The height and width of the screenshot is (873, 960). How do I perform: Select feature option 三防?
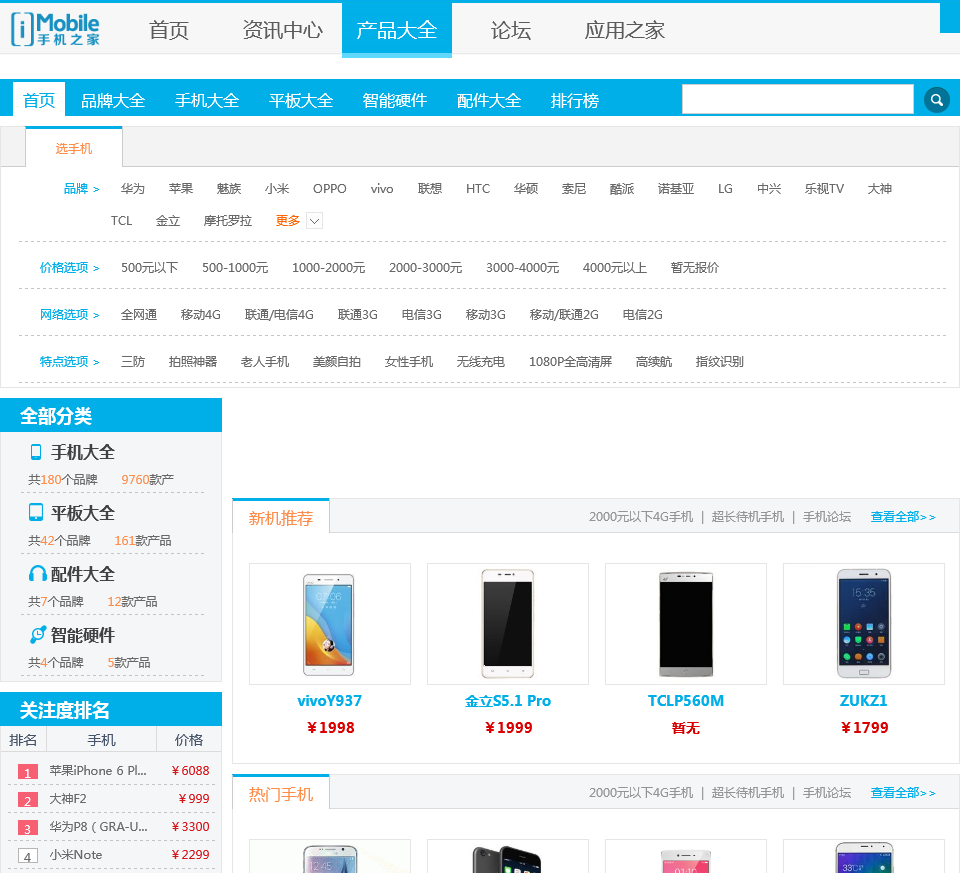132,362
